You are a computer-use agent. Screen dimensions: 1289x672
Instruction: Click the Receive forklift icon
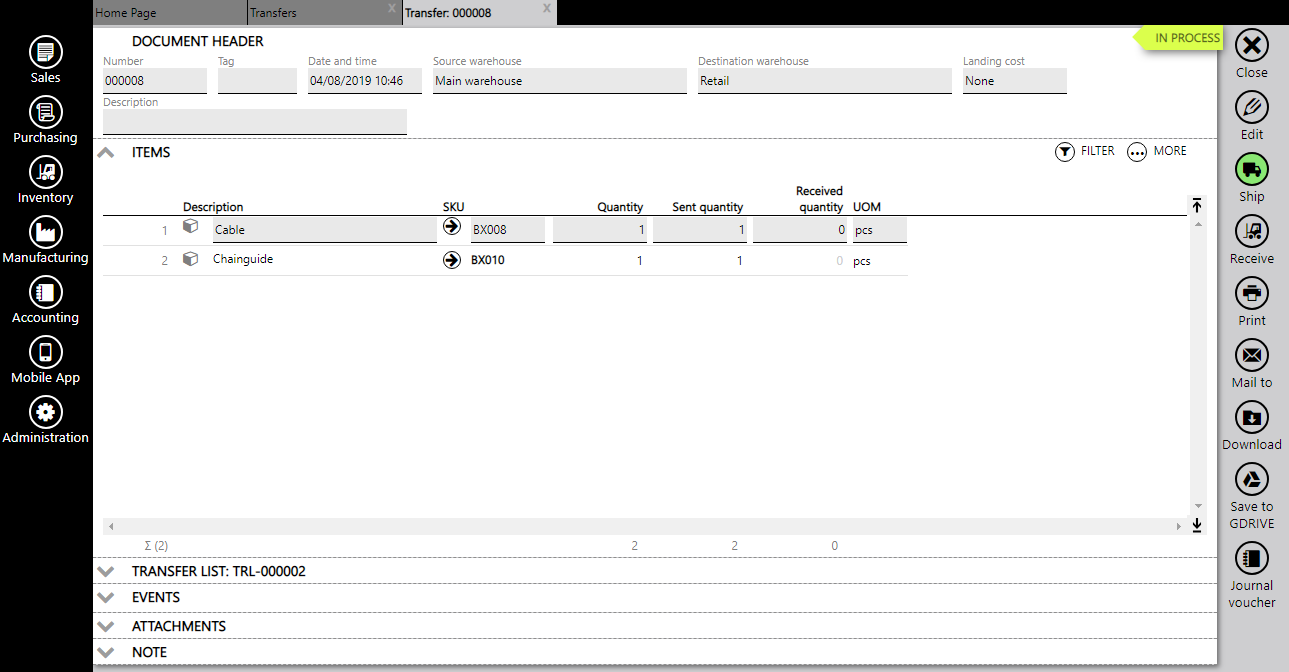pos(1251,232)
